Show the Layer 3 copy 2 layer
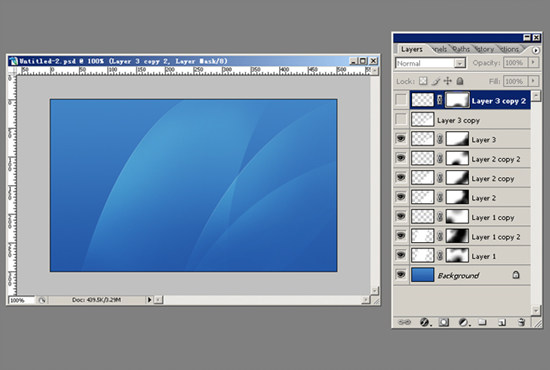 tap(401, 100)
